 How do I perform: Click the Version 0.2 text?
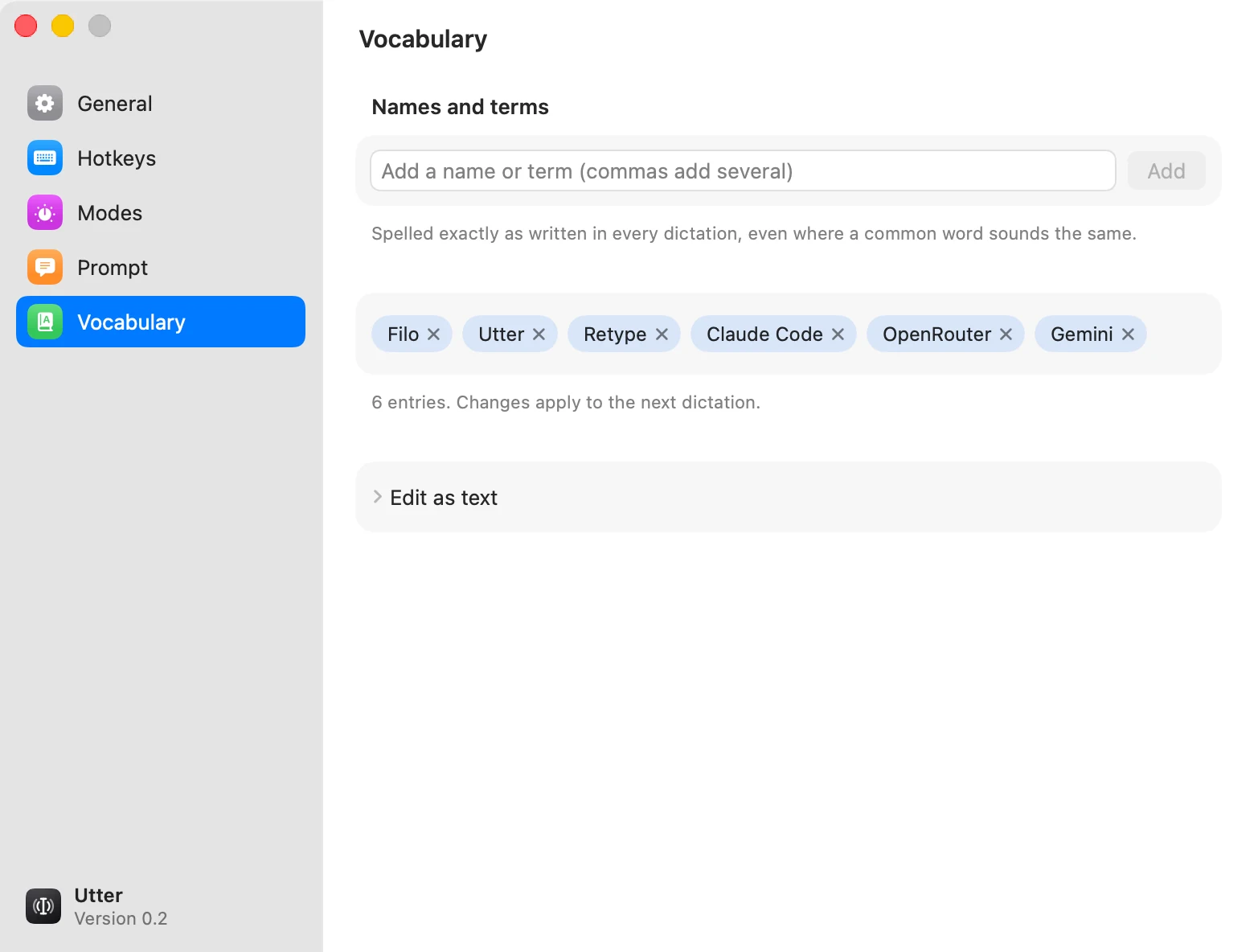121,918
